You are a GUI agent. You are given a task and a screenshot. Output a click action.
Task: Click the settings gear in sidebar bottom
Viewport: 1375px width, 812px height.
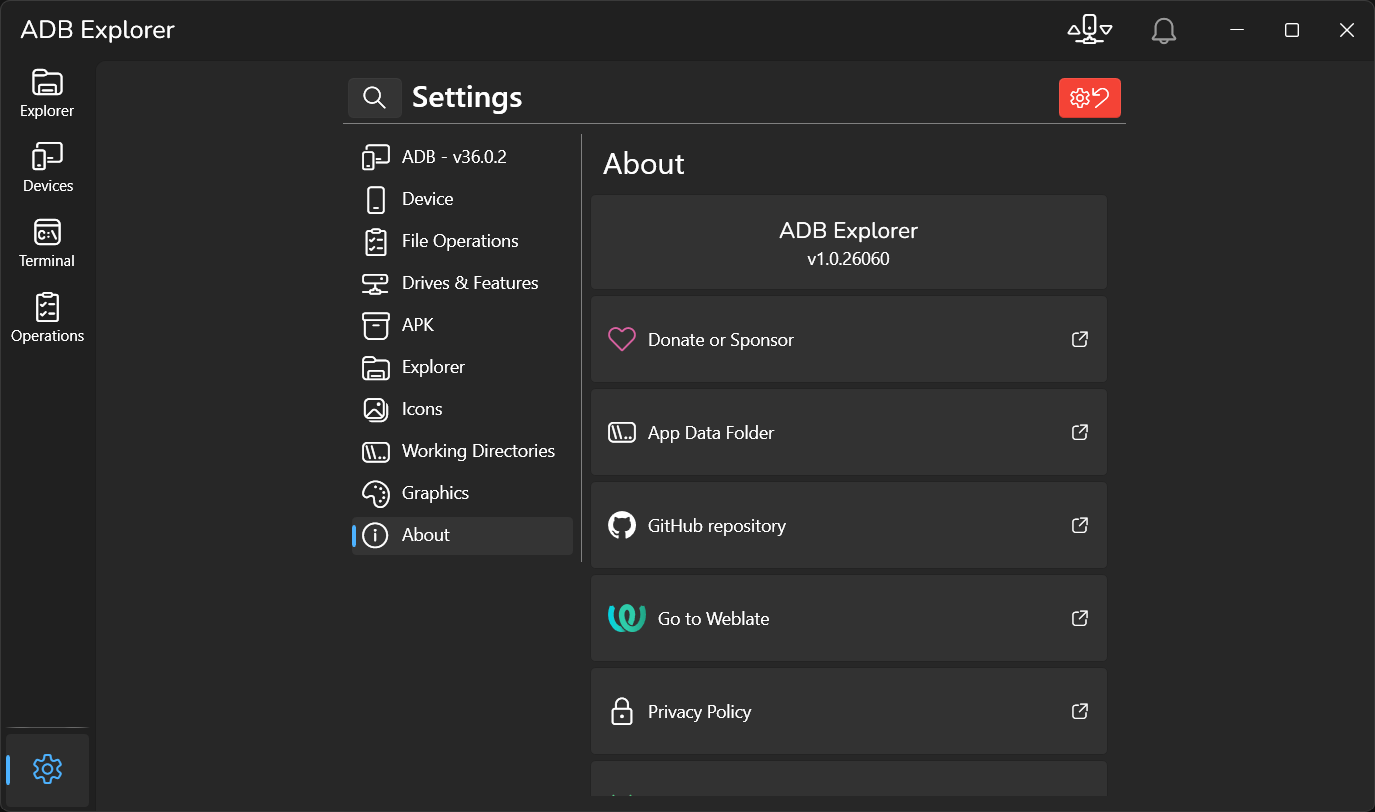click(x=47, y=770)
